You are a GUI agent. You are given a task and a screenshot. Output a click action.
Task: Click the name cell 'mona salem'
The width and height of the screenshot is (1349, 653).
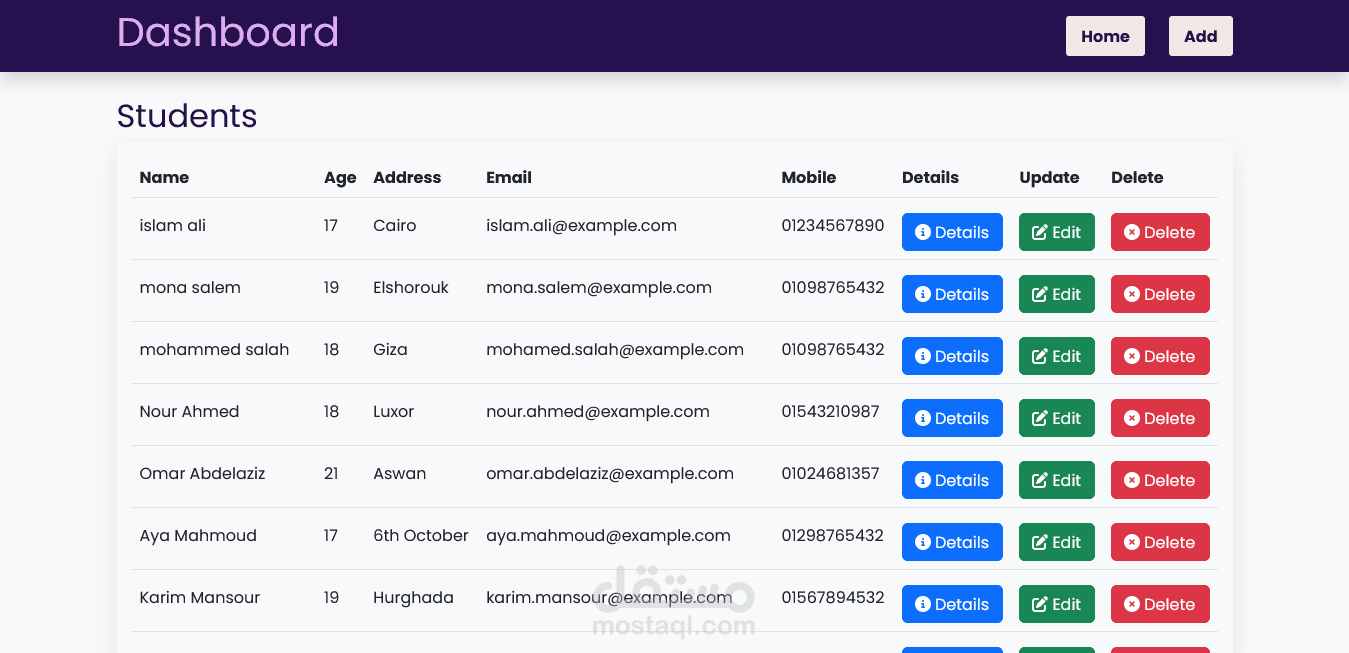point(190,287)
